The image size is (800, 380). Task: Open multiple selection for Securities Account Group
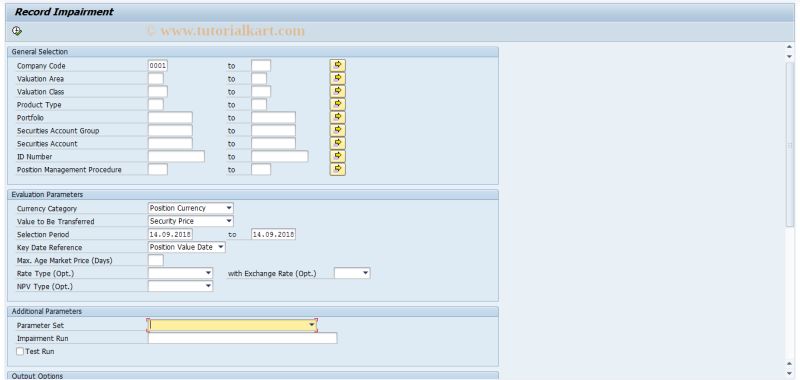(338, 130)
